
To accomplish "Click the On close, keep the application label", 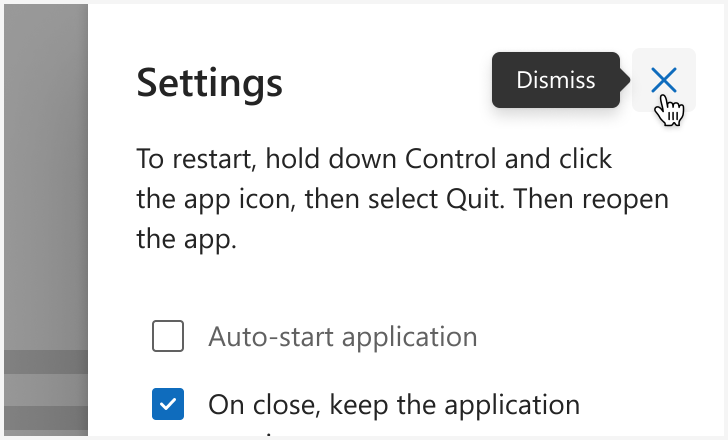I will pyautogui.click(x=394, y=405).
